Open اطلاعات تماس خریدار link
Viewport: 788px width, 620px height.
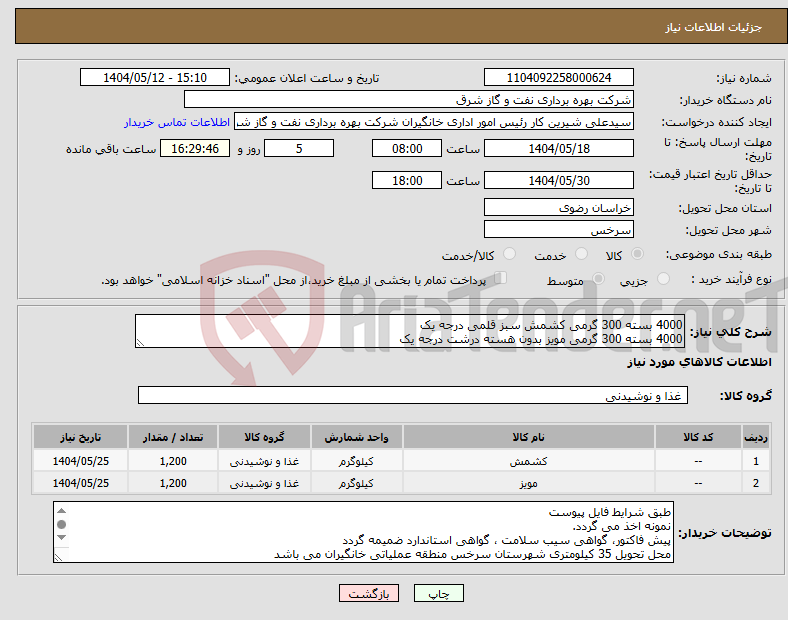(177, 122)
